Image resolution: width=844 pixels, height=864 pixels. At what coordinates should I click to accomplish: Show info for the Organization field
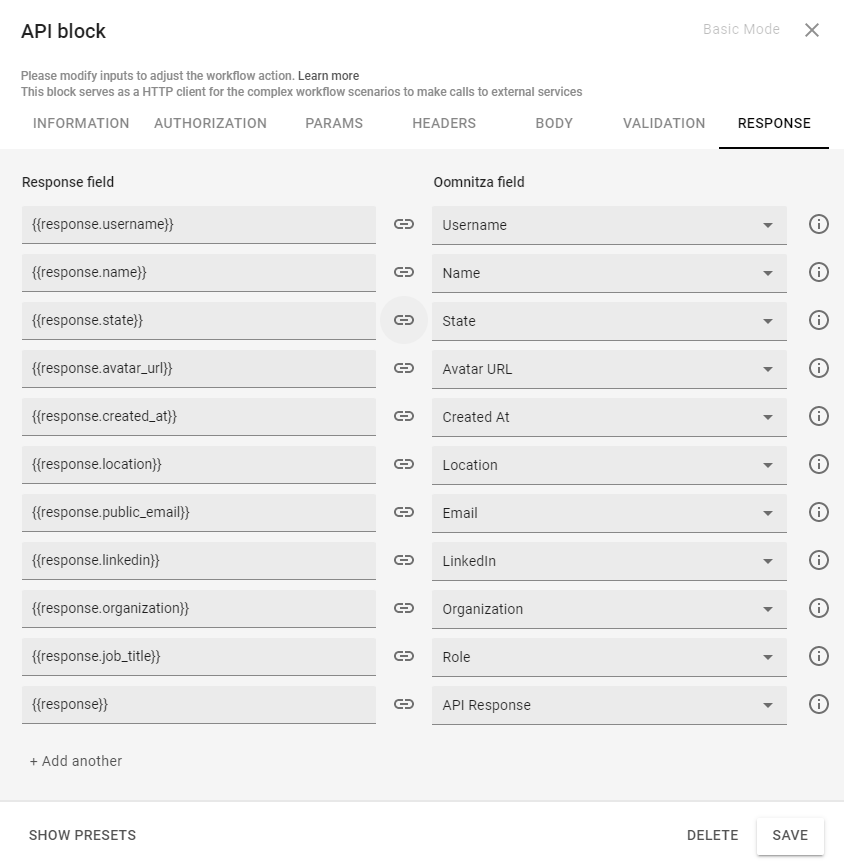[x=818, y=608]
